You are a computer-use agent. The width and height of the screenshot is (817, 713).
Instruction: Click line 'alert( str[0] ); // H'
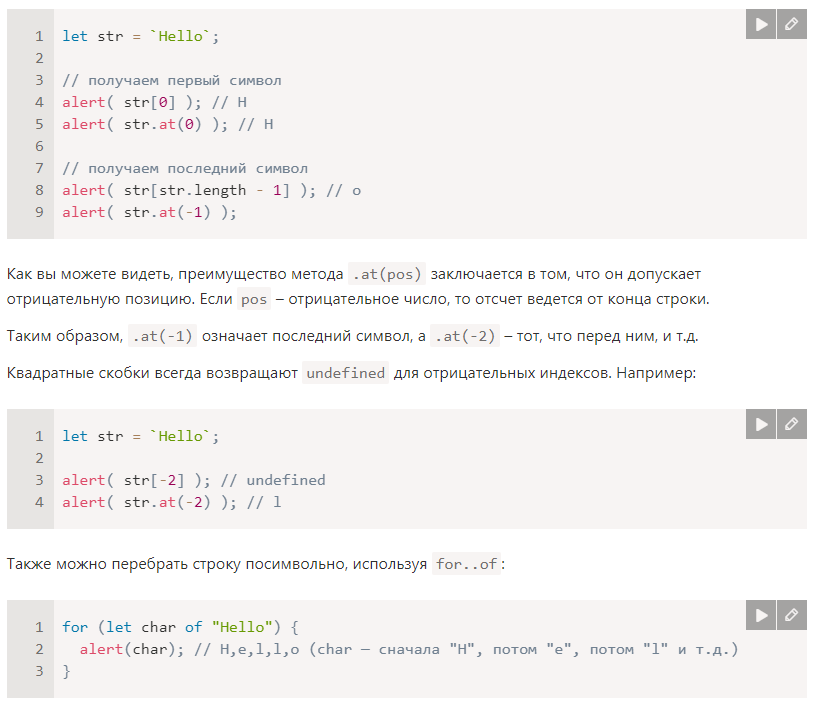pyautogui.click(x=154, y=103)
